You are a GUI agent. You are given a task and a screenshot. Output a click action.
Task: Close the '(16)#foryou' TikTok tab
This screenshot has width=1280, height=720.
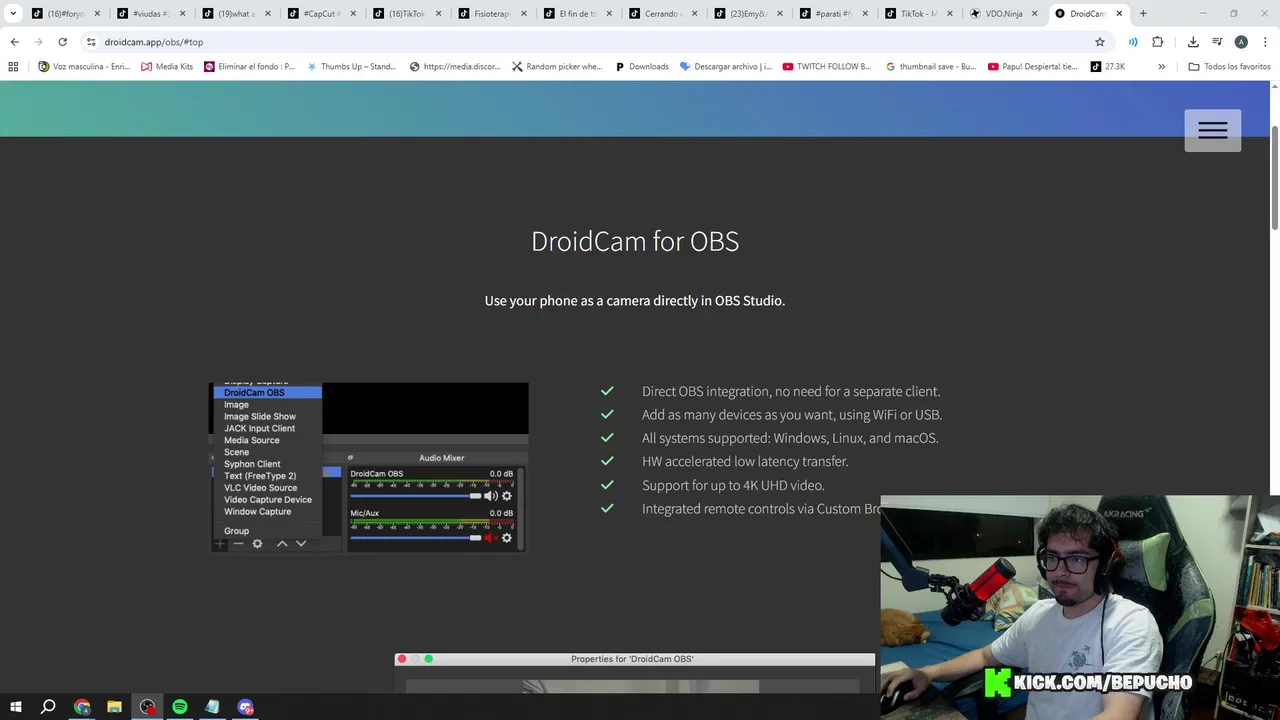coord(97,14)
